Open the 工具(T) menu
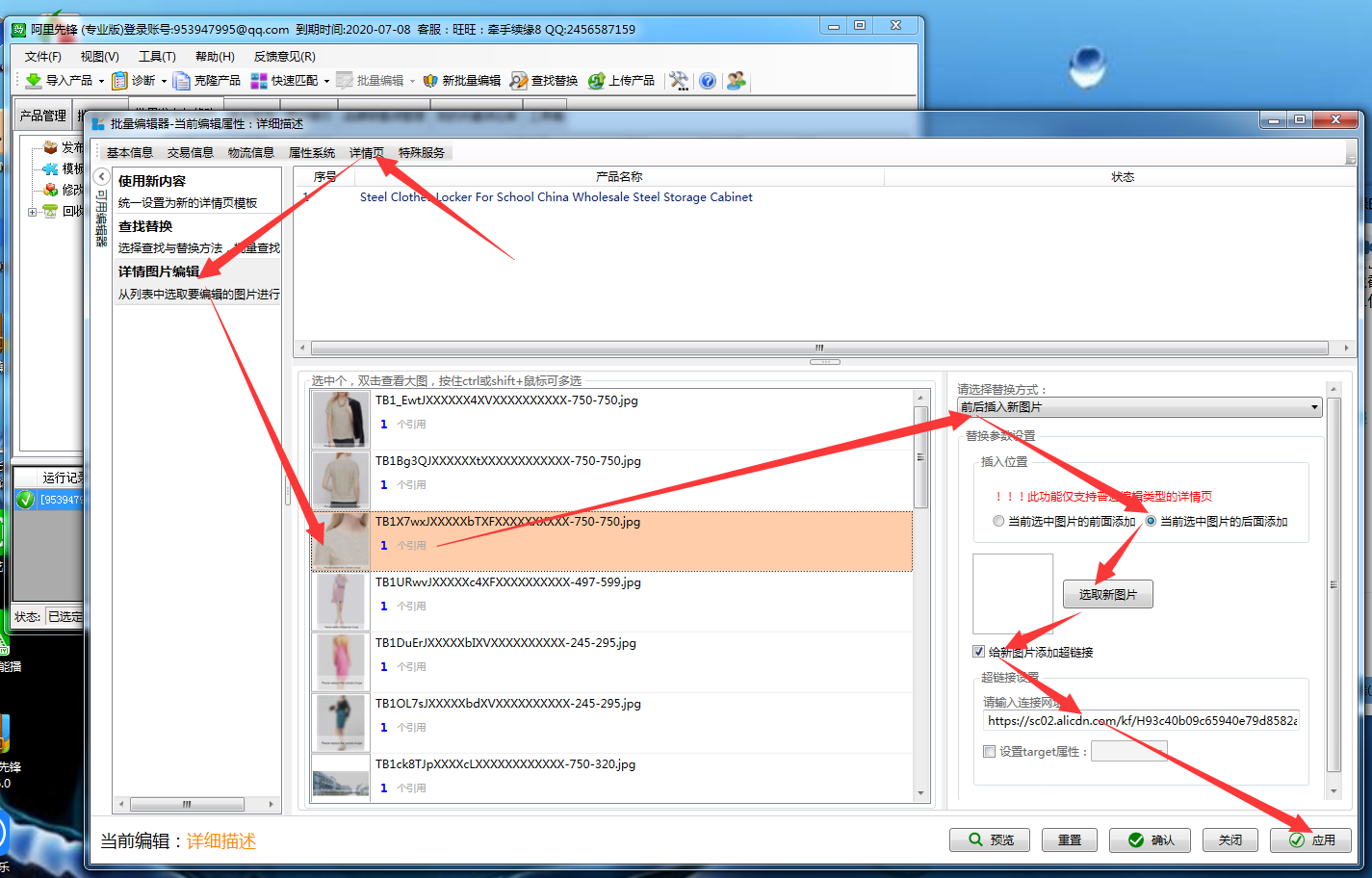The image size is (1372, 878). pos(156,56)
